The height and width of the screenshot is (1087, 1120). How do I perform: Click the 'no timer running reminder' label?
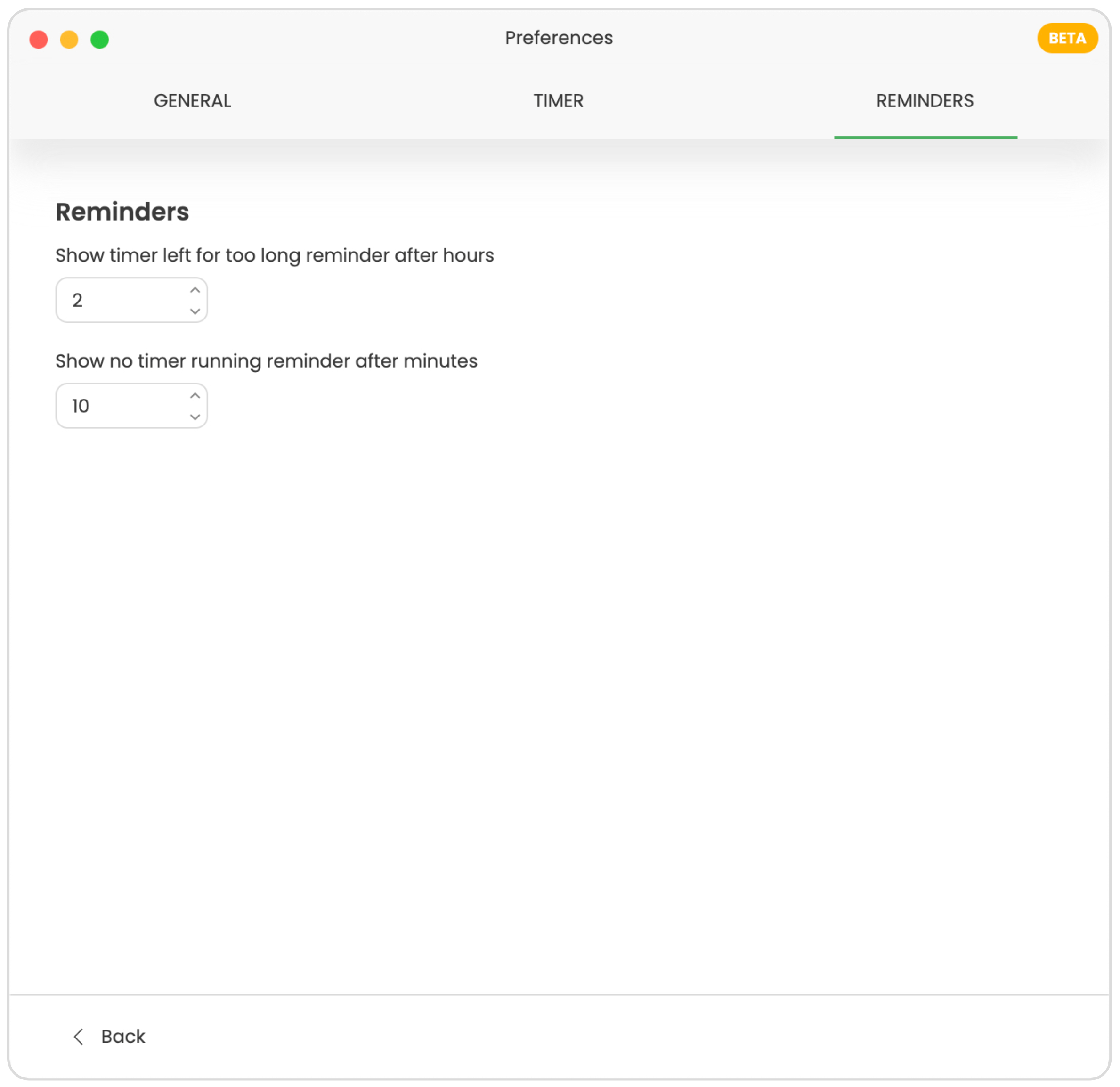pos(266,361)
